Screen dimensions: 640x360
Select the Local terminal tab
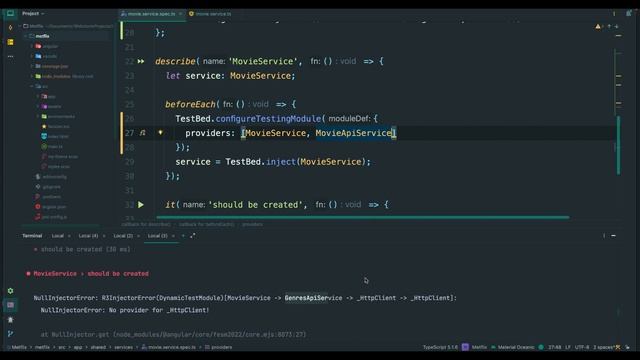pos(58,236)
